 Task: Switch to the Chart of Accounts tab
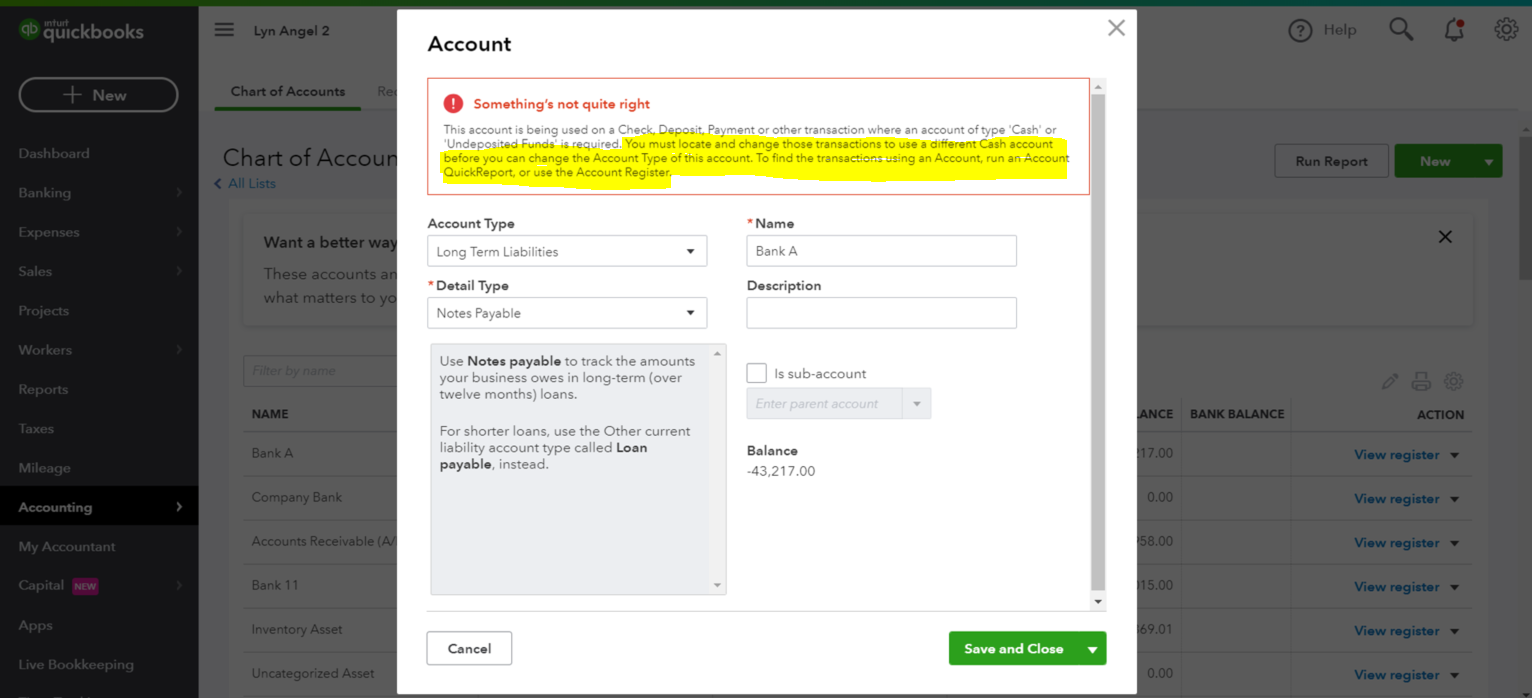pos(288,91)
